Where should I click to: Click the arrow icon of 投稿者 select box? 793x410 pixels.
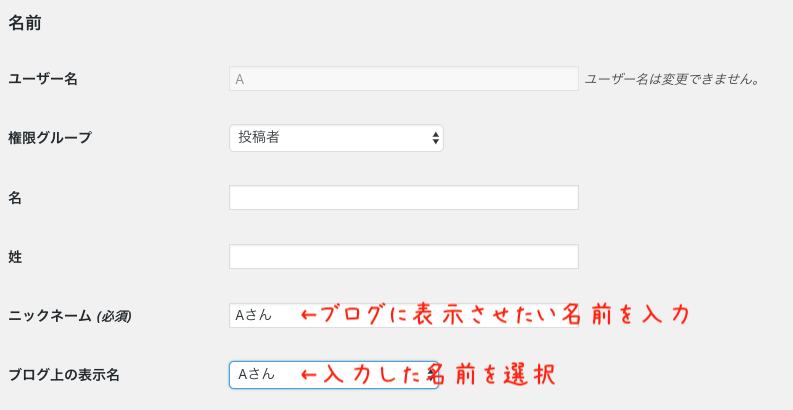tap(435, 138)
